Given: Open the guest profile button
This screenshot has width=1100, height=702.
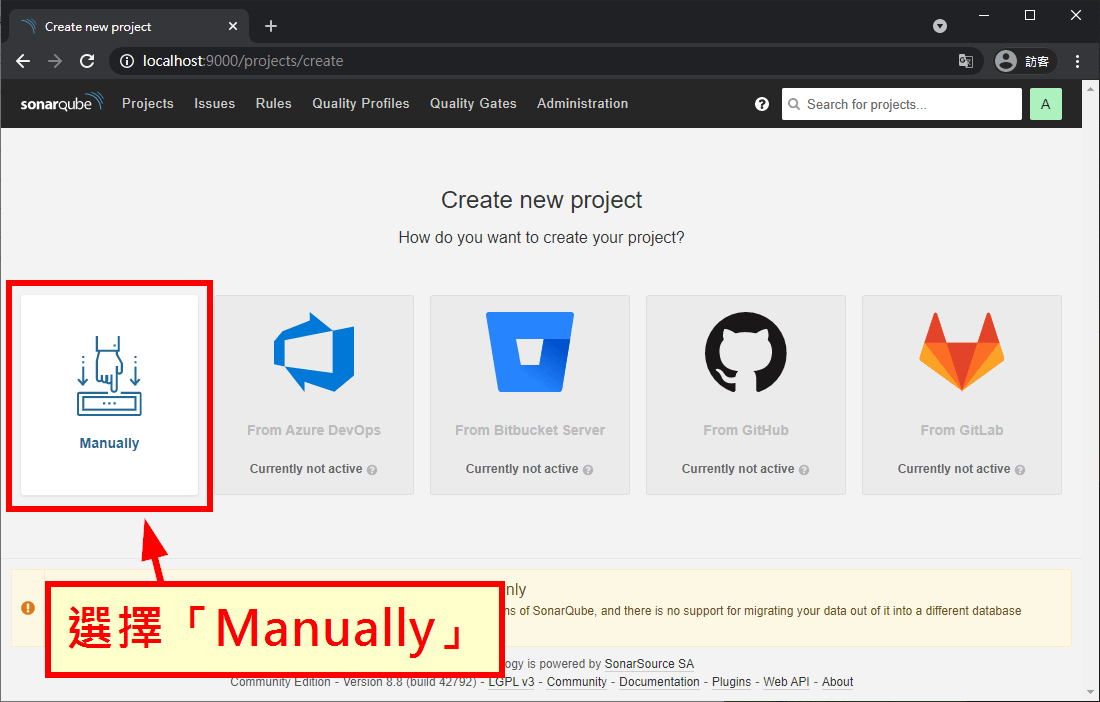Looking at the screenshot, I should [x=1025, y=61].
